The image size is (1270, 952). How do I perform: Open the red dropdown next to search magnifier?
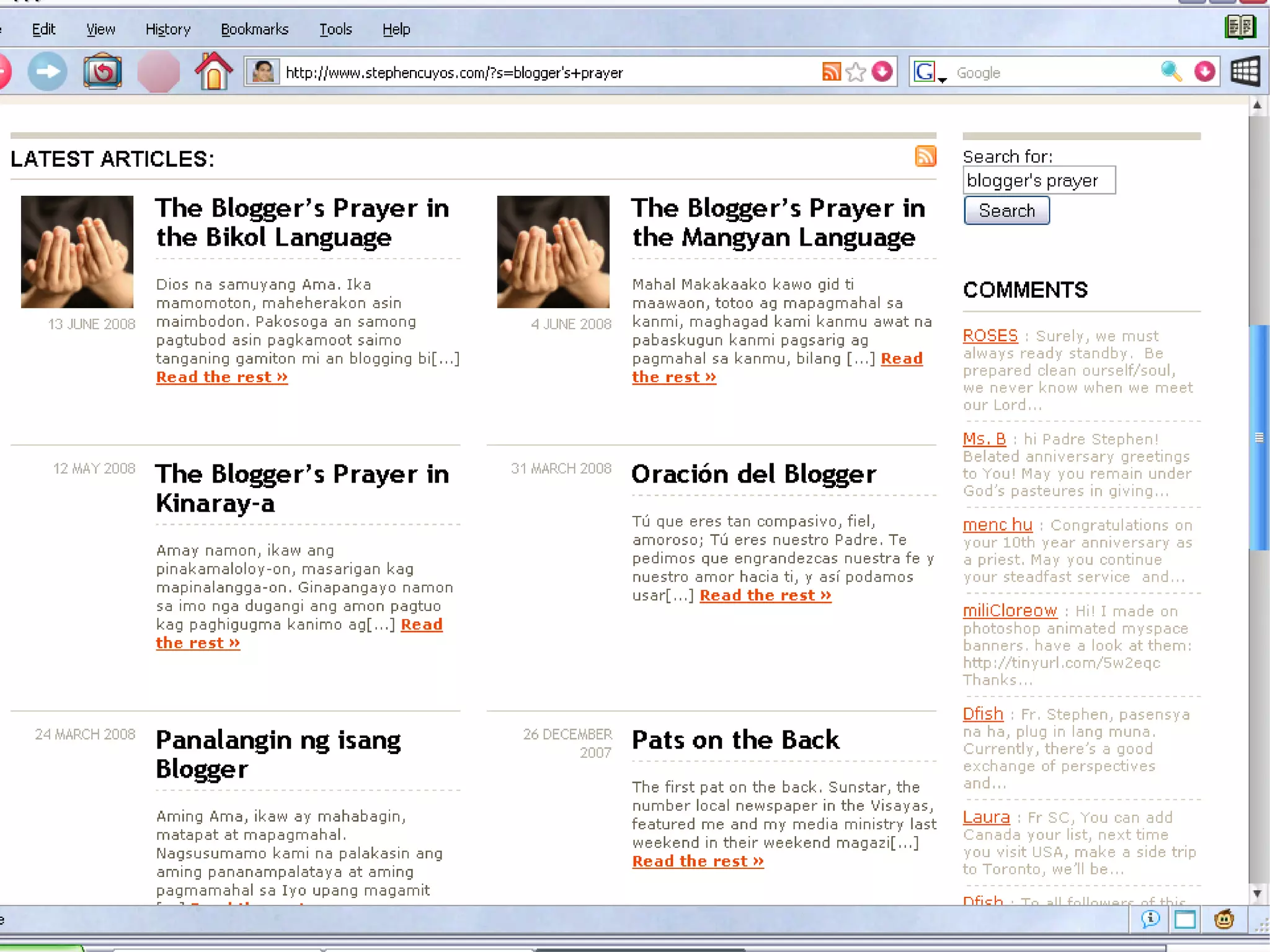[1204, 72]
